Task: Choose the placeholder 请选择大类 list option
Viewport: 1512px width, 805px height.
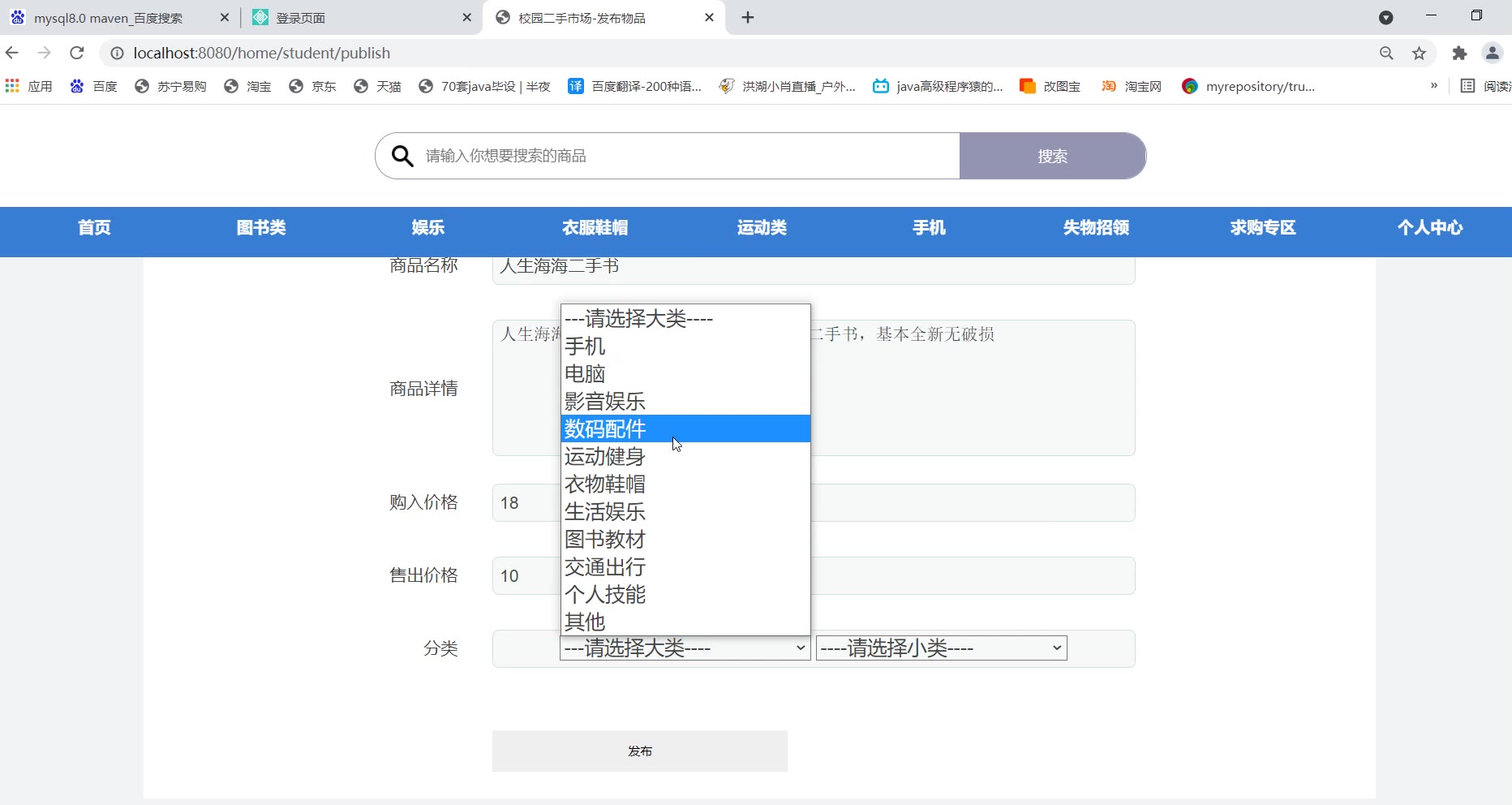Action: (685, 319)
